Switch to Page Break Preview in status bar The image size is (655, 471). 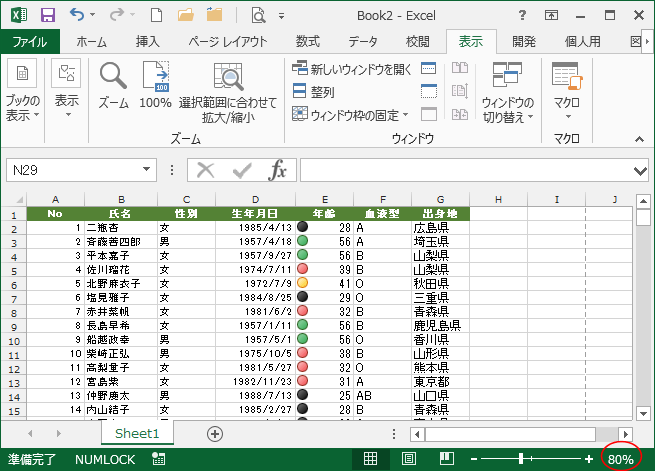click(446, 459)
